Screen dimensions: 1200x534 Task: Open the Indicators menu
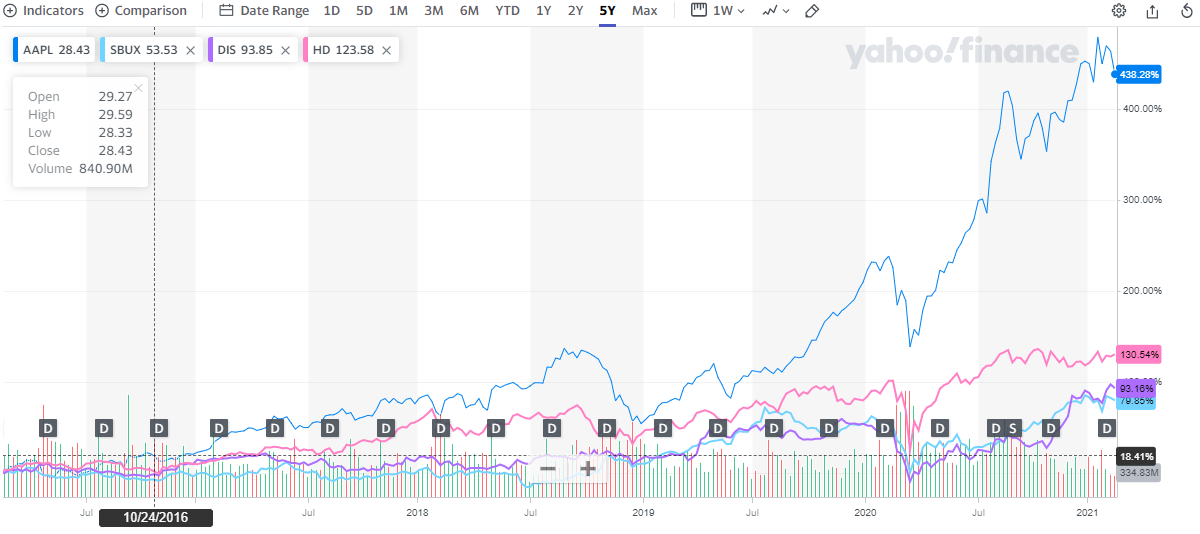pos(42,11)
